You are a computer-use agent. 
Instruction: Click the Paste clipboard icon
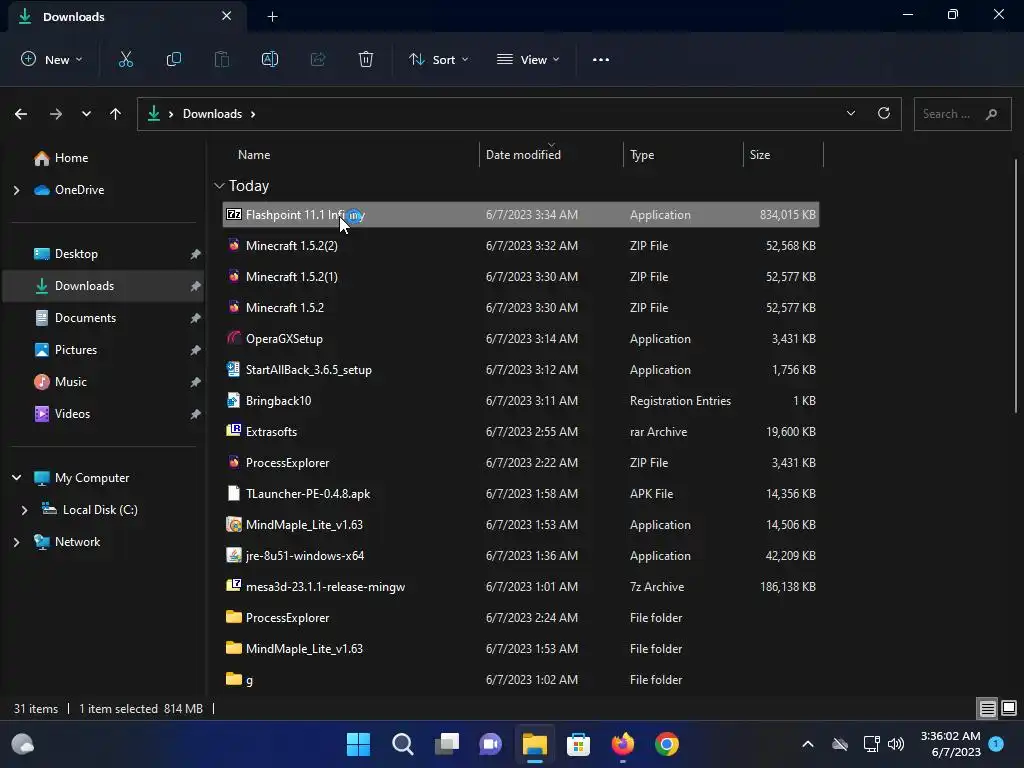click(222, 59)
